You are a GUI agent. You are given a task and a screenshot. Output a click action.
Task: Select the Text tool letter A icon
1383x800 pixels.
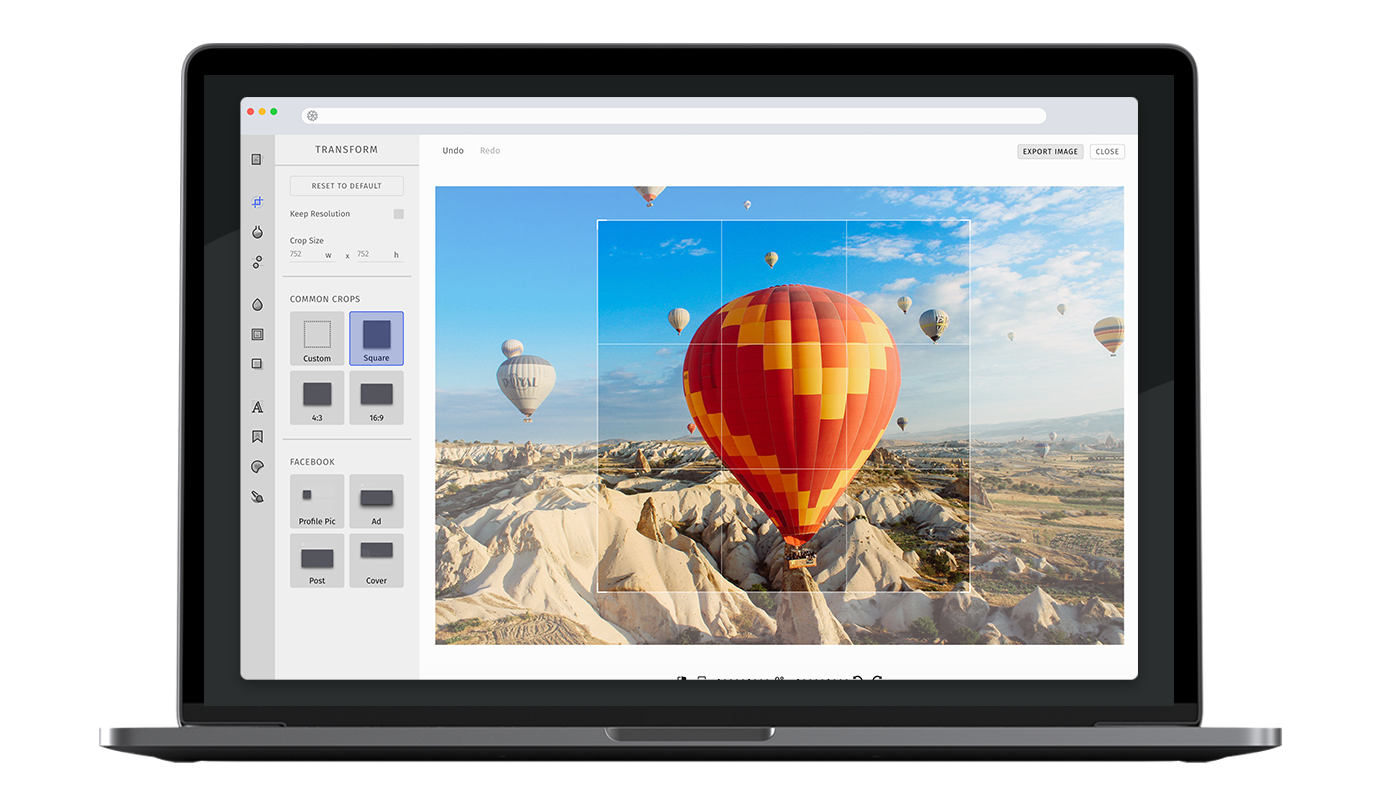click(x=257, y=407)
